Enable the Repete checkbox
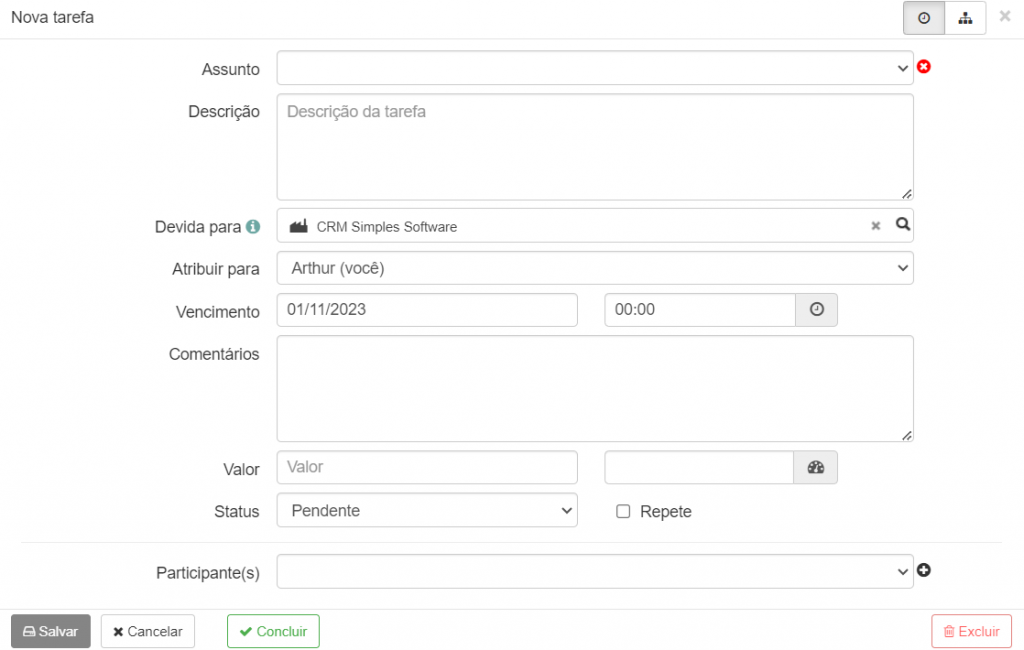The width and height of the screenshot is (1024, 650). pos(623,512)
